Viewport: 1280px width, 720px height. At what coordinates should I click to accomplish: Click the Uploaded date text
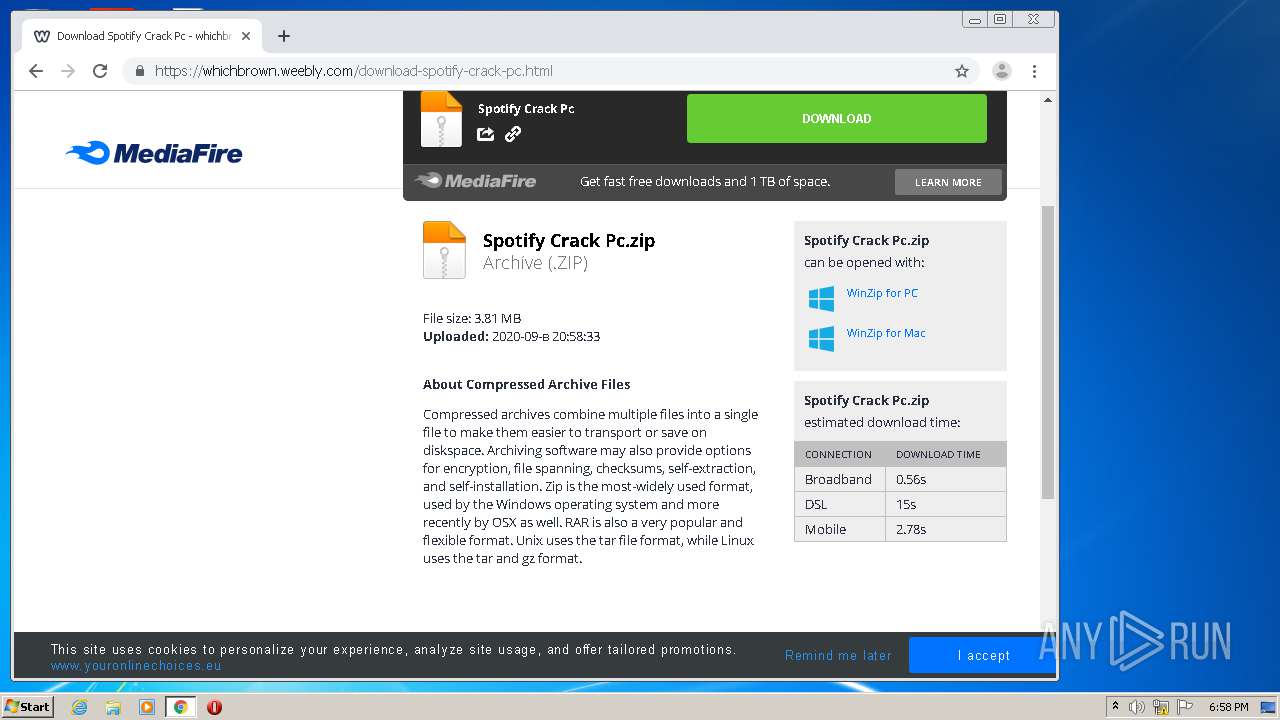click(511, 337)
